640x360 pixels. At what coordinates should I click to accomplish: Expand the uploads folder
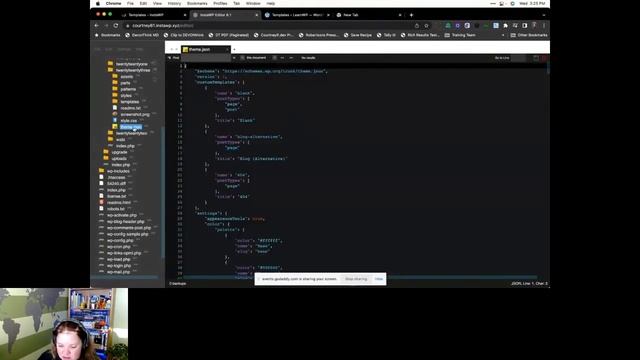119,158
